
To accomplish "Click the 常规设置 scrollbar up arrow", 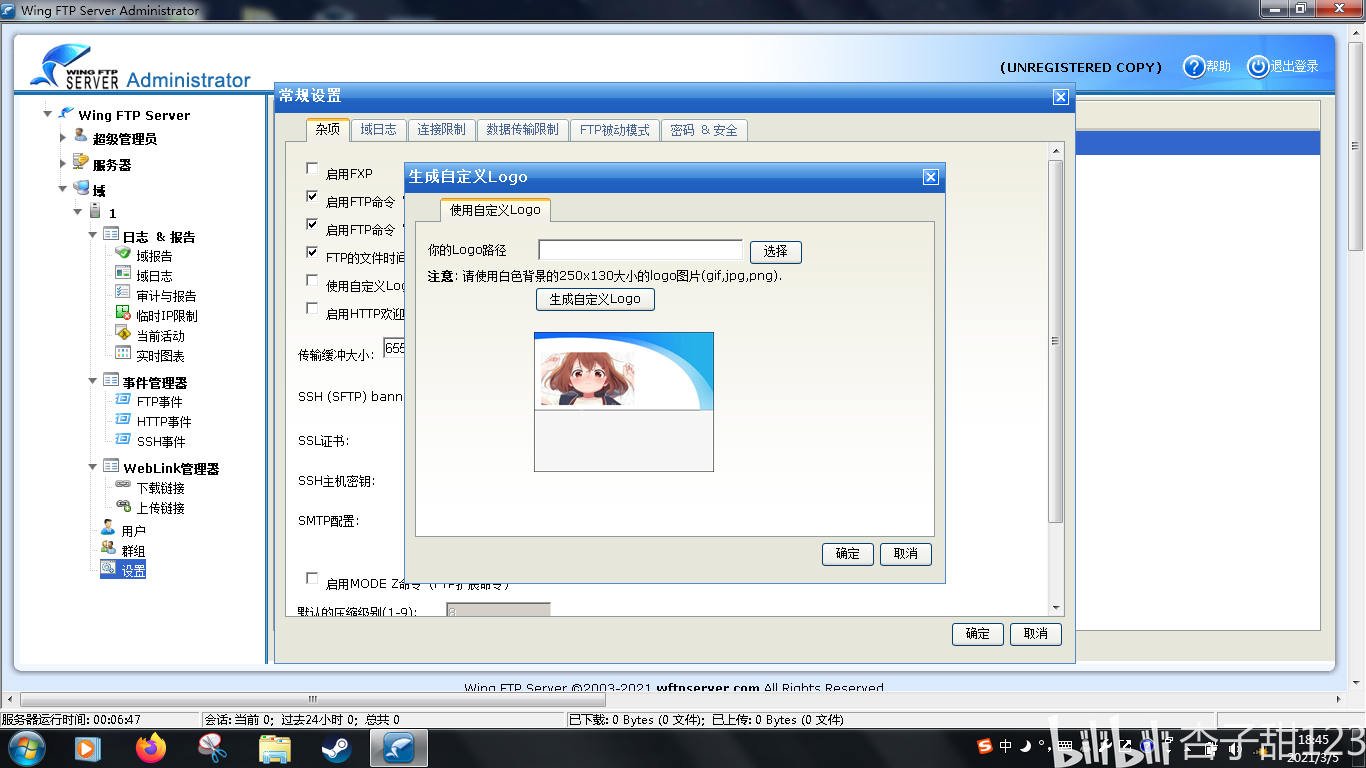I will pyautogui.click(x=1055, y=151).
